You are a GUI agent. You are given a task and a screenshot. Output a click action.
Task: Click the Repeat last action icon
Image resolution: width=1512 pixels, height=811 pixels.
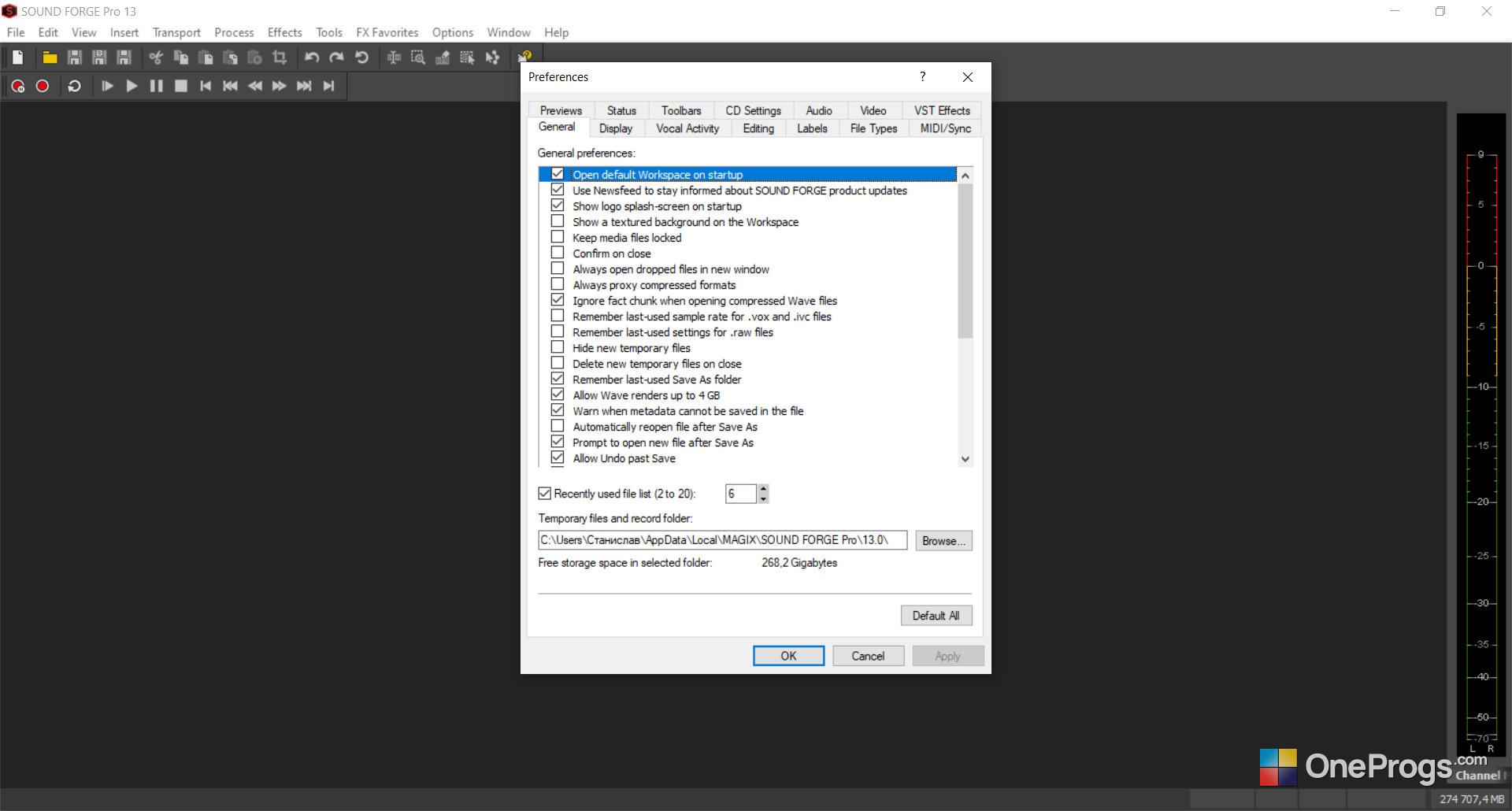[x=361, y=57]
